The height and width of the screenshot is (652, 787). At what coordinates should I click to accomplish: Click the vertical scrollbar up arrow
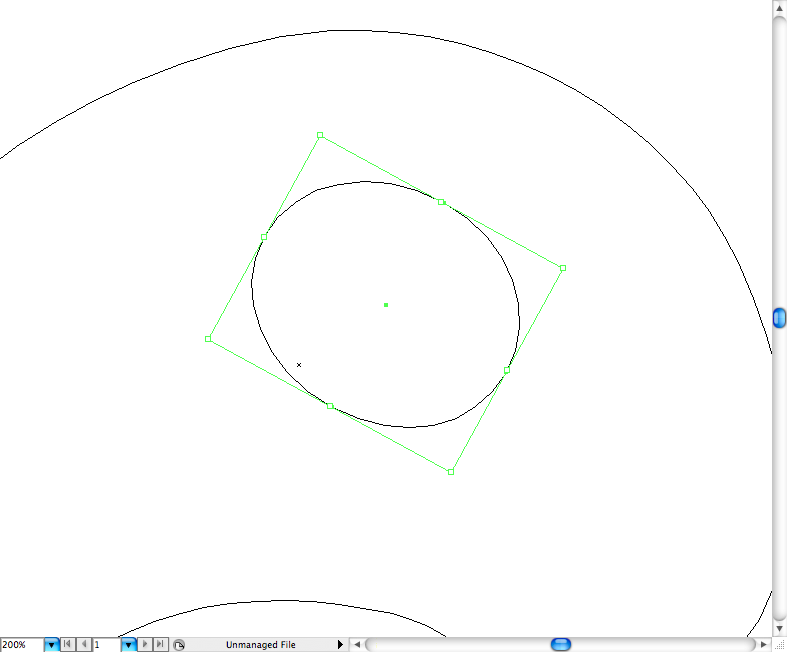780,8
